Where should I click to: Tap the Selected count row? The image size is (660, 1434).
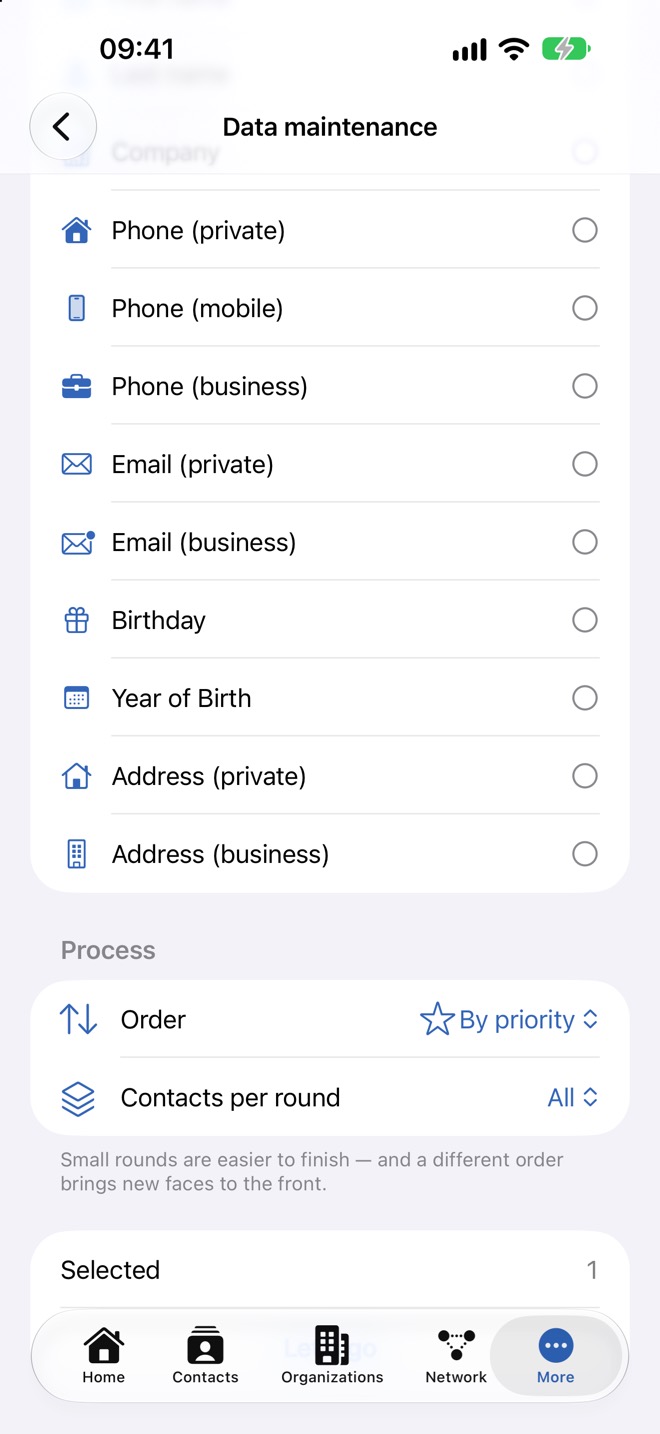coord(330,1270)
